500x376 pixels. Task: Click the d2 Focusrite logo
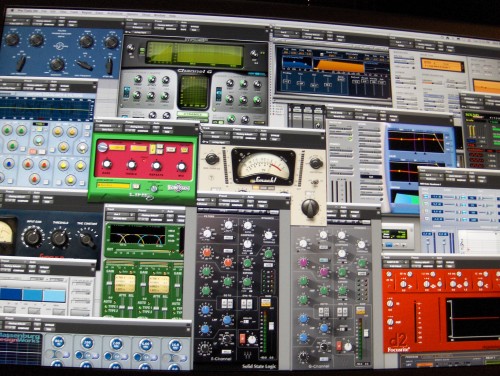point(399,343)
